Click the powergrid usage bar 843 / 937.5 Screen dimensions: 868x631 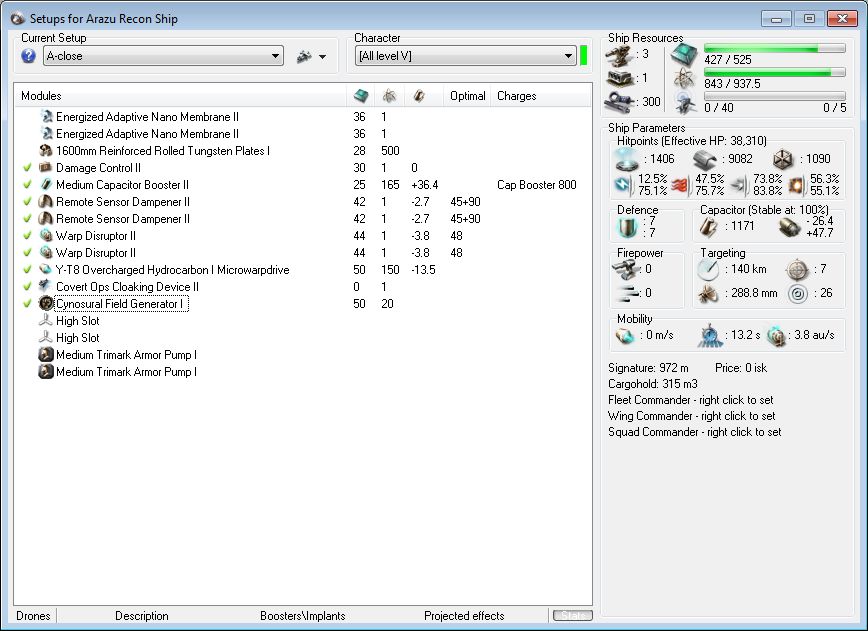click(774, 73)
